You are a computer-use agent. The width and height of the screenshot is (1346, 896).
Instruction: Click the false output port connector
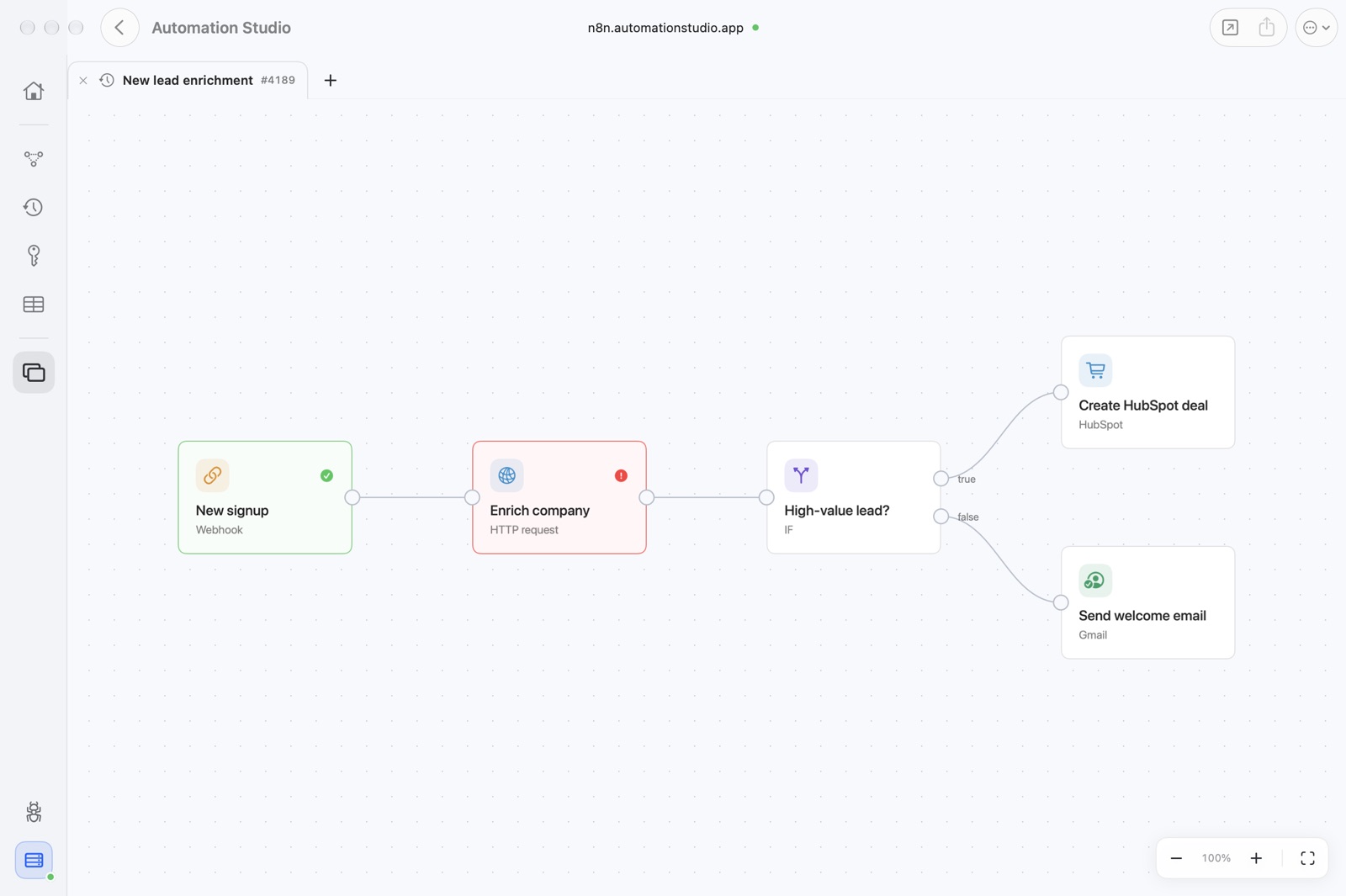click(941, 517)
